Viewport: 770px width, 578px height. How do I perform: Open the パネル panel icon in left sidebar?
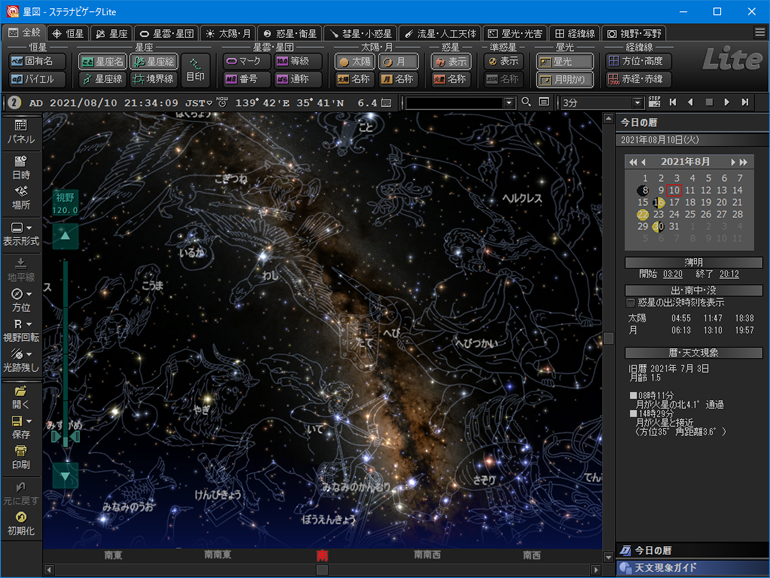click(x=21, y=132)
